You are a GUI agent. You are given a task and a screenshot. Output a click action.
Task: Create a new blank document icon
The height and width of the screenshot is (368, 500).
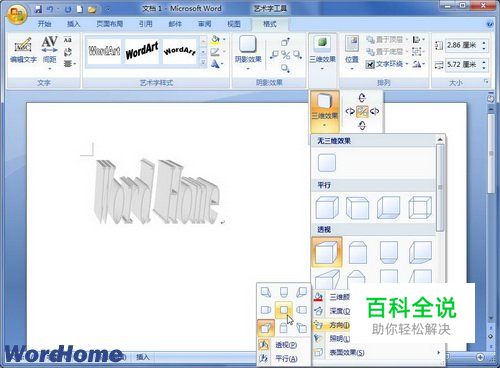point(79,9)
